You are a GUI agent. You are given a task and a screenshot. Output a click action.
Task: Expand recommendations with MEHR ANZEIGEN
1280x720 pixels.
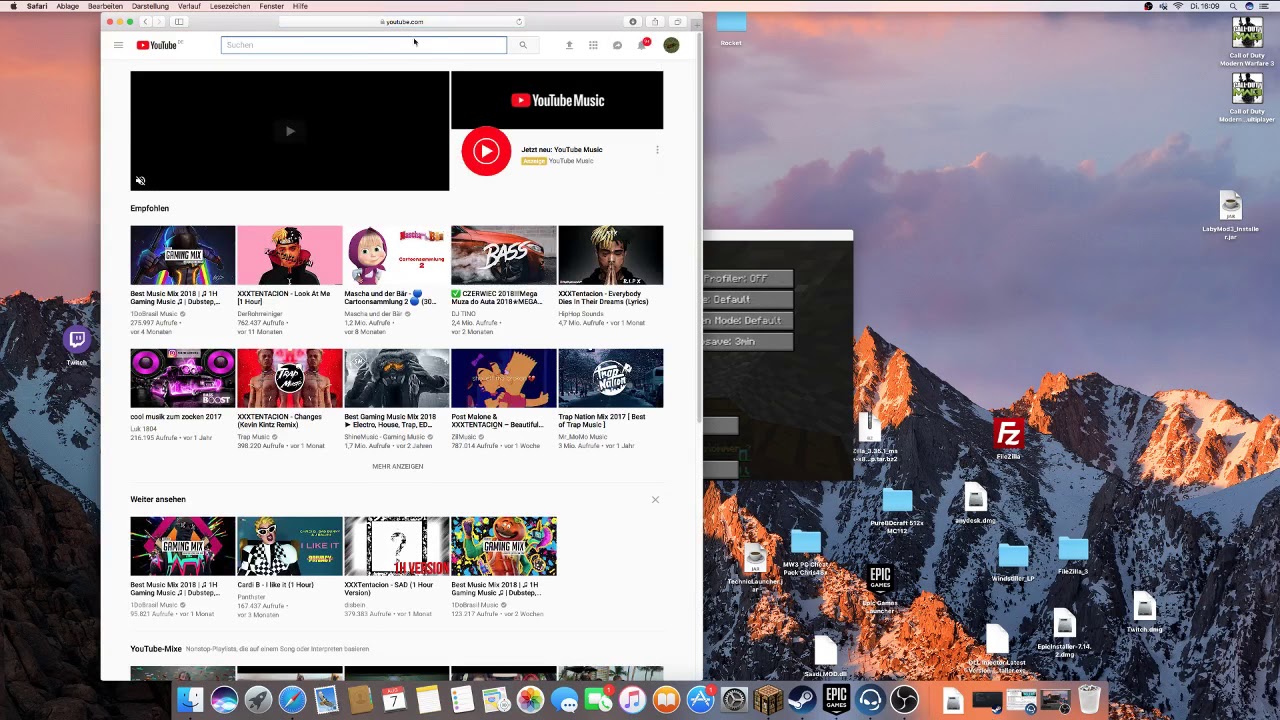pos(397,466)
